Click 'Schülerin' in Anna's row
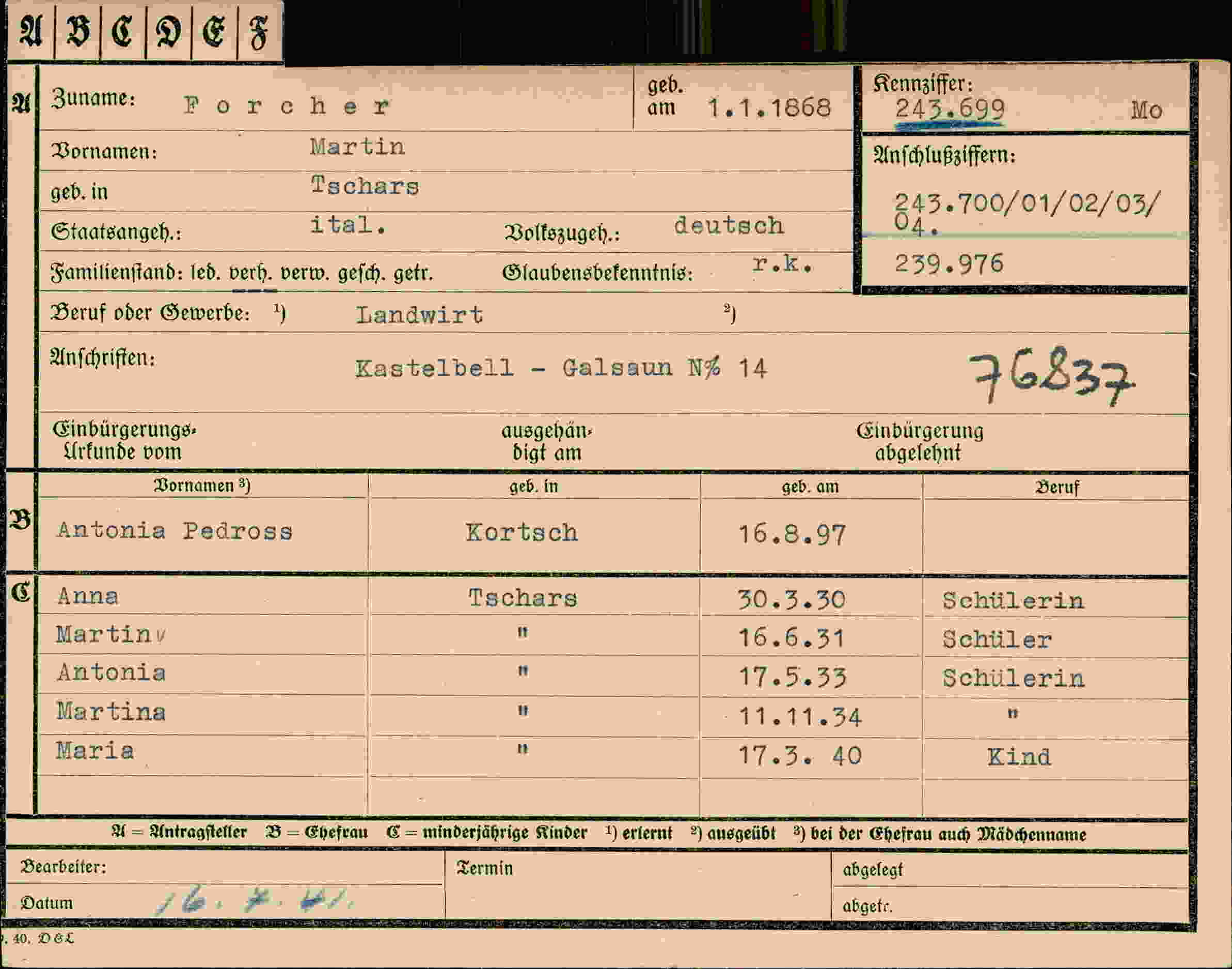 coord(1014,601)
